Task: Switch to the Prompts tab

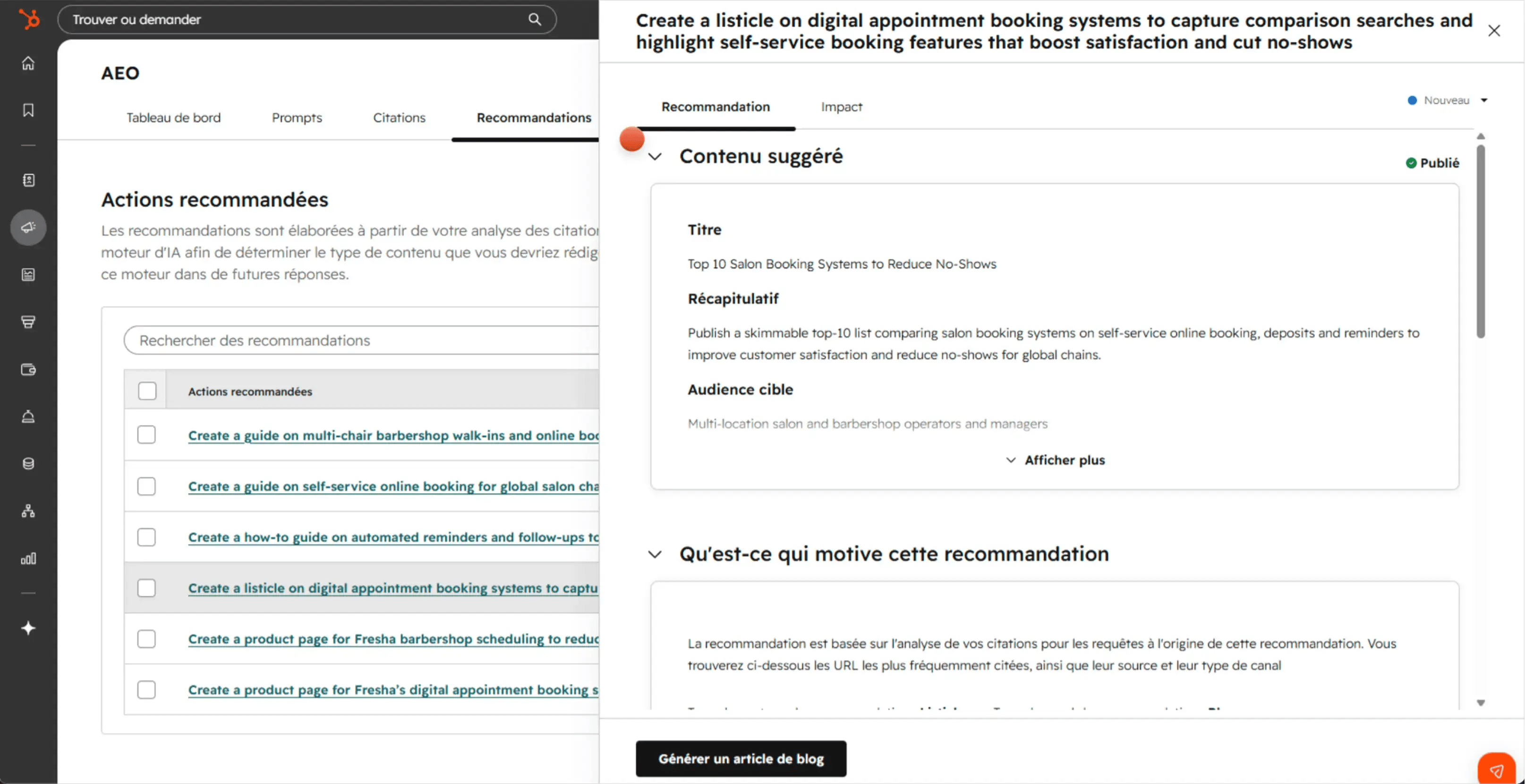Action: (297, 117)
